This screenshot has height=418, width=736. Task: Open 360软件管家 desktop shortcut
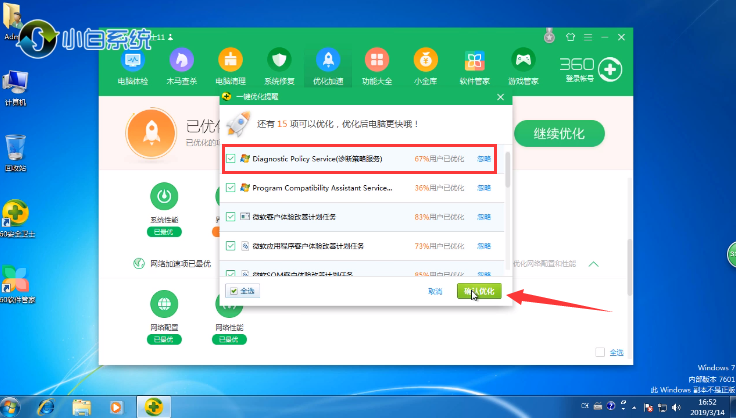click(16, 284)
